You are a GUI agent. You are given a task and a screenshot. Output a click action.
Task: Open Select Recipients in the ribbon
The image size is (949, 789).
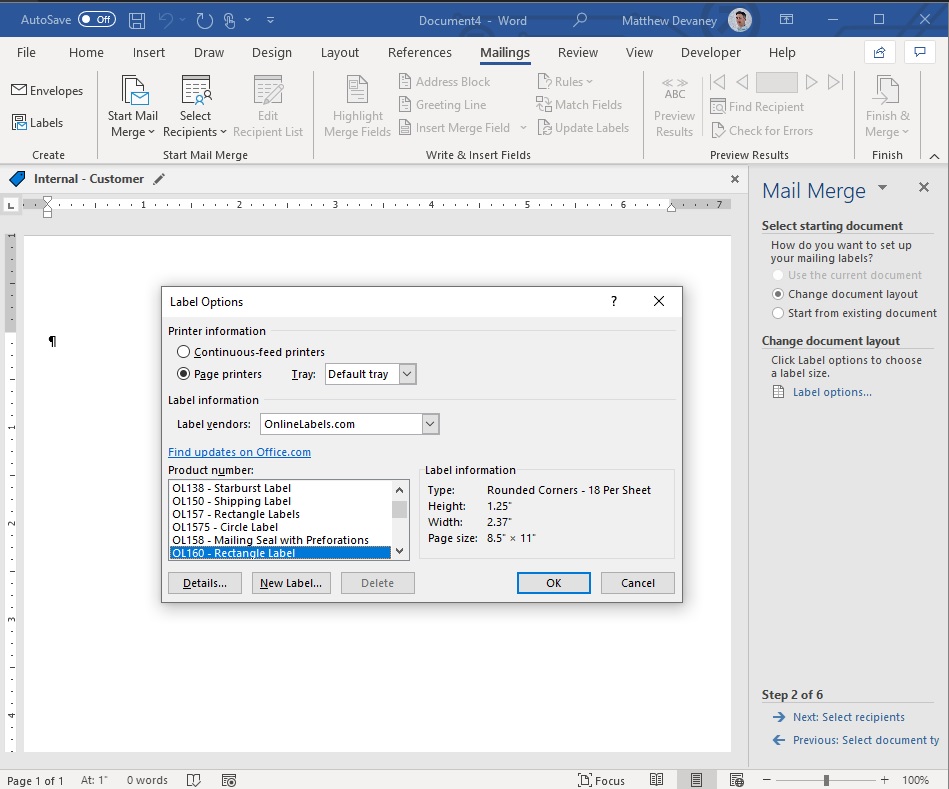coord(195,106)
